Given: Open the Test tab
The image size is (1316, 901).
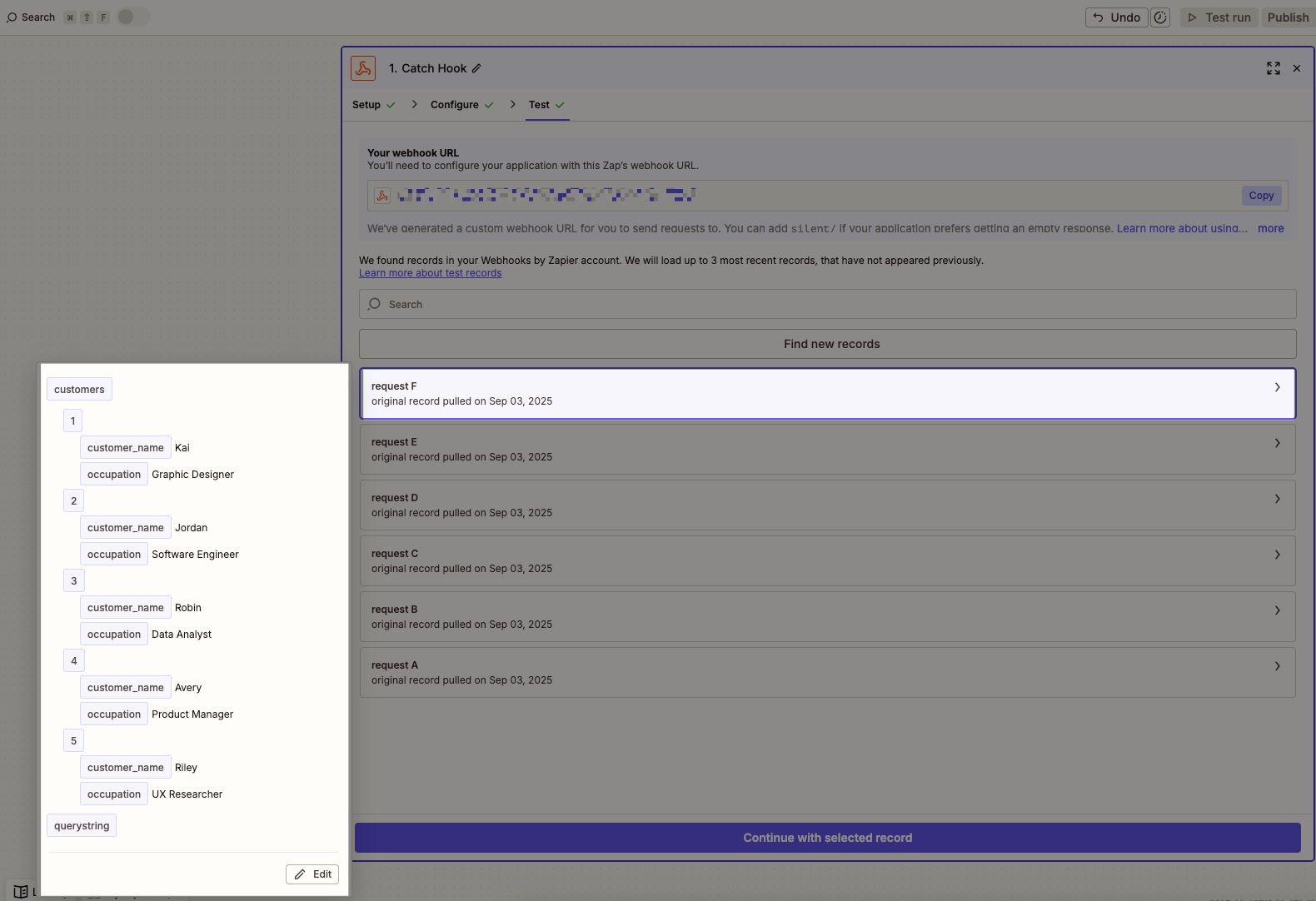Looking at the screenshot, I should 539,105.
